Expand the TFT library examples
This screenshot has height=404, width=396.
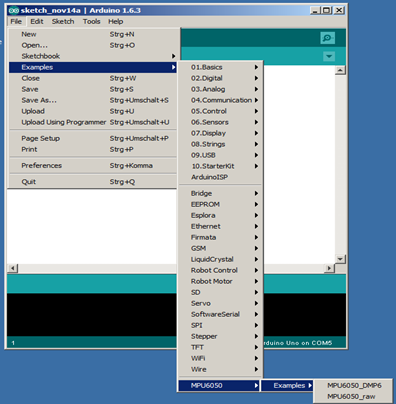tap(220, 347)
